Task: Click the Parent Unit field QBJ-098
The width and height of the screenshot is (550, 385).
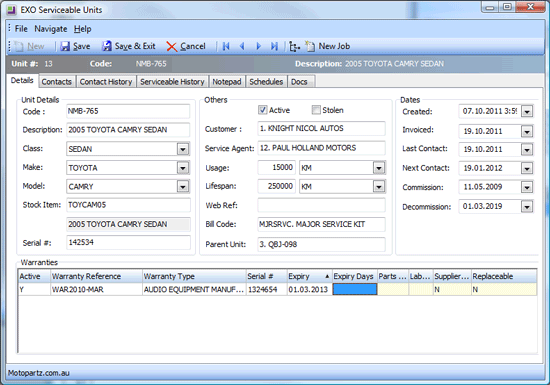Action: 321,244
